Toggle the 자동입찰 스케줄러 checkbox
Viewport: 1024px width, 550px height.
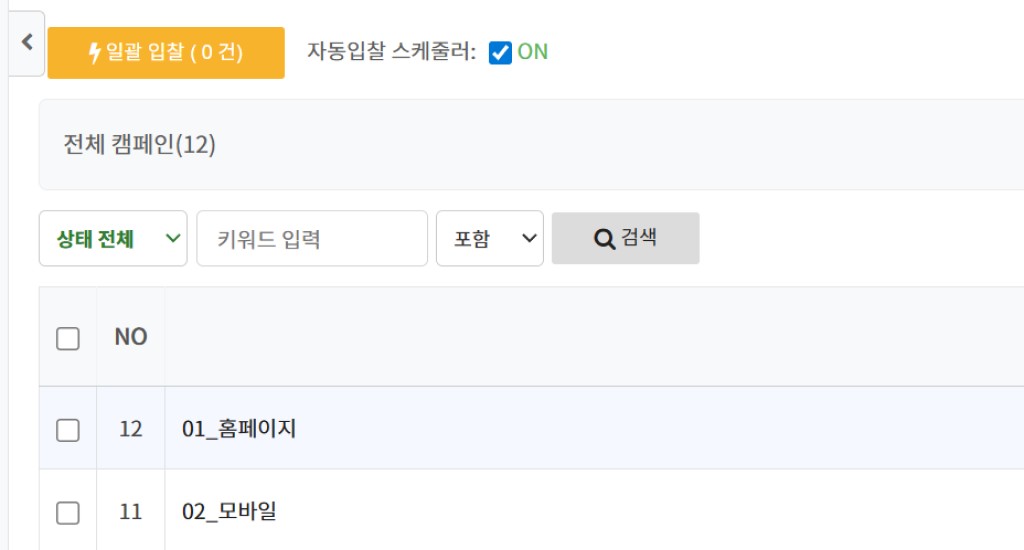(500, 52)
